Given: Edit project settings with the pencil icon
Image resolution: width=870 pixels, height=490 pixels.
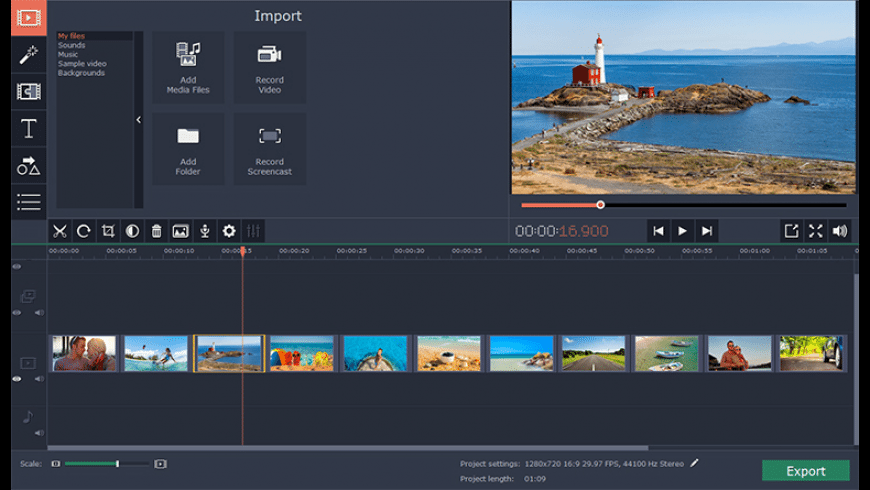Looking at the screenshot, I should [695, 463].
